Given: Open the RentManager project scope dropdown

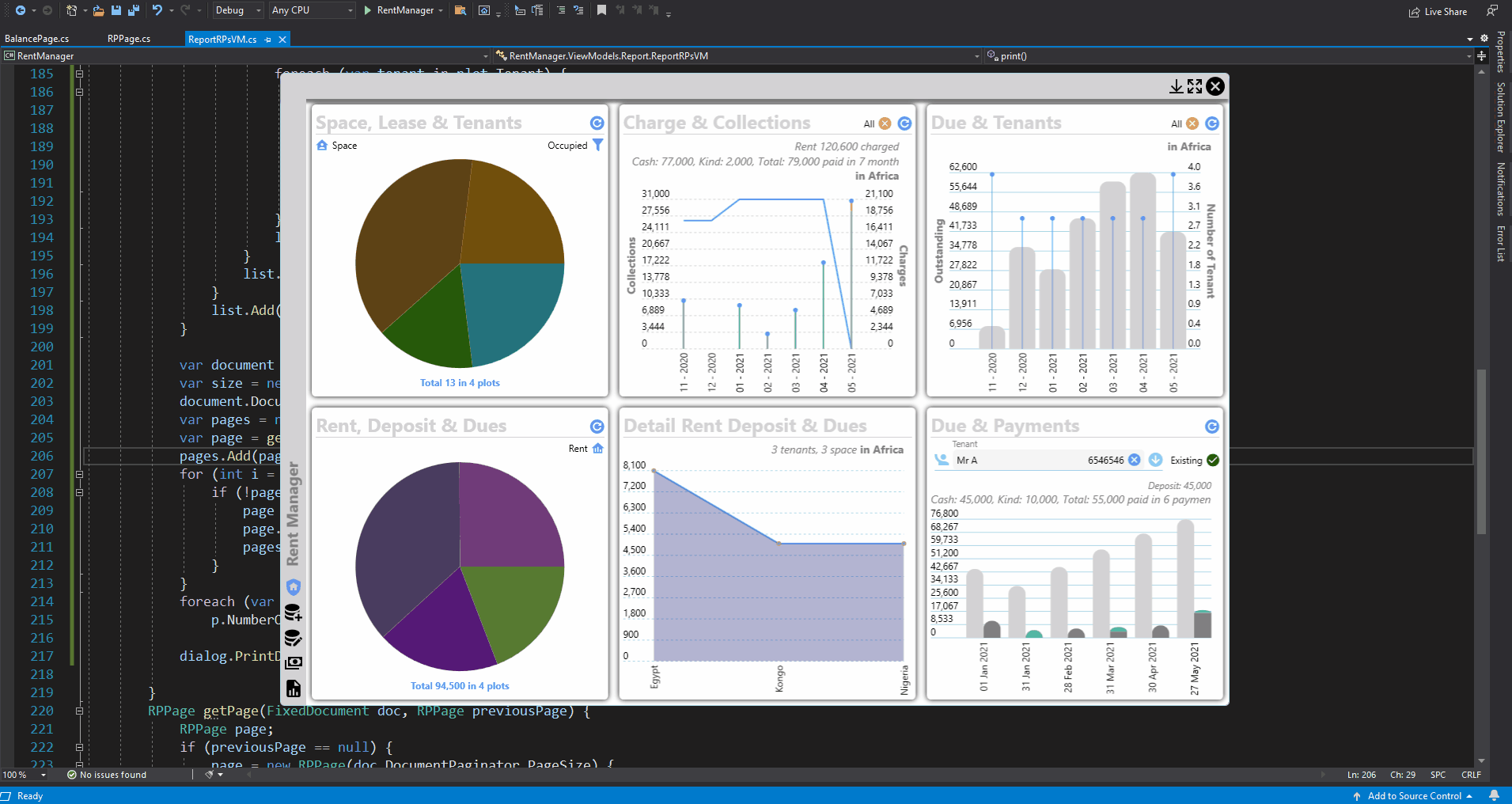Looking at the screenshot, I should 246,56.
